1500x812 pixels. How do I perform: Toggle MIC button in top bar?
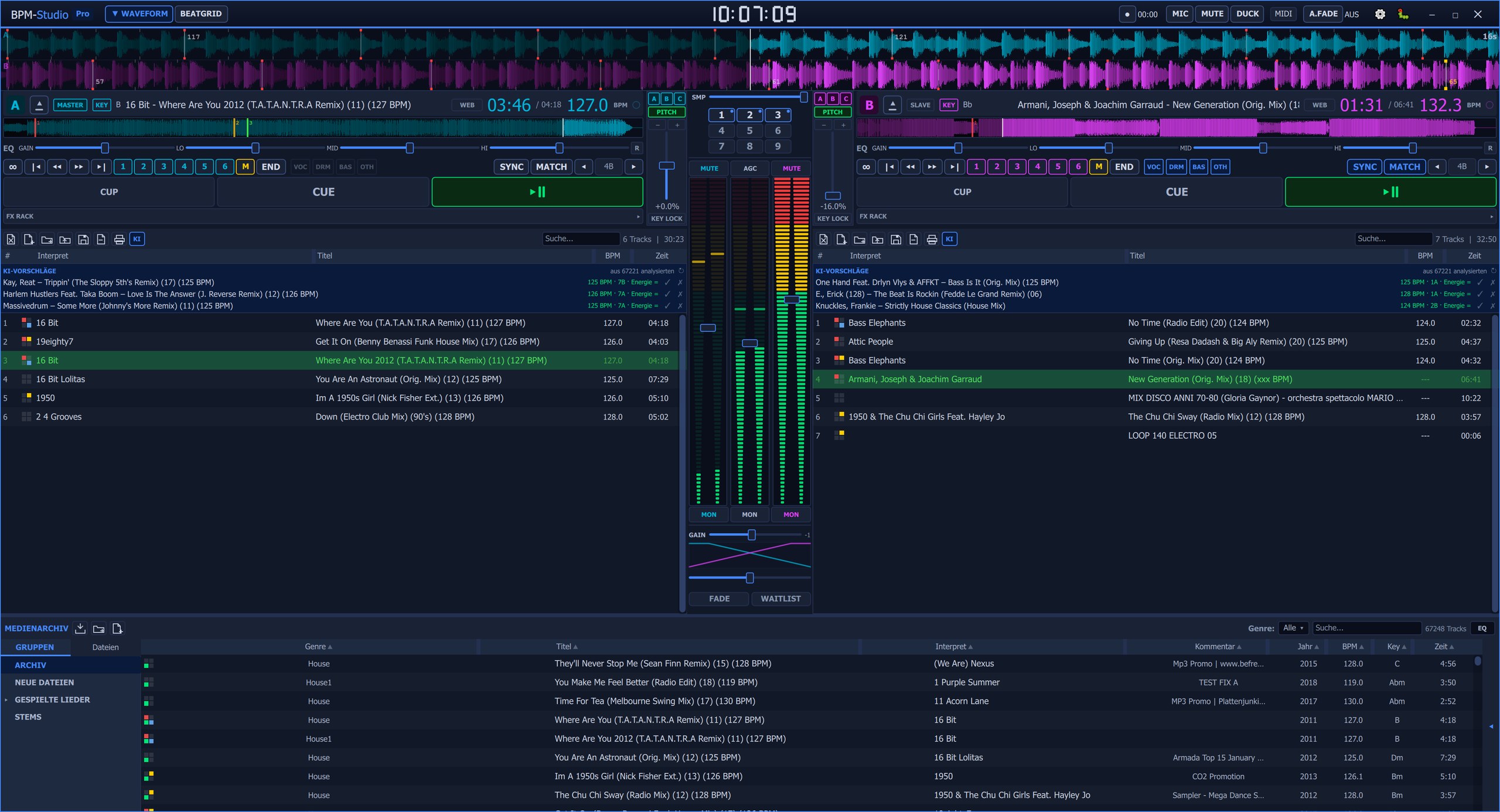pyautogui.click(x=1180, y=14)
